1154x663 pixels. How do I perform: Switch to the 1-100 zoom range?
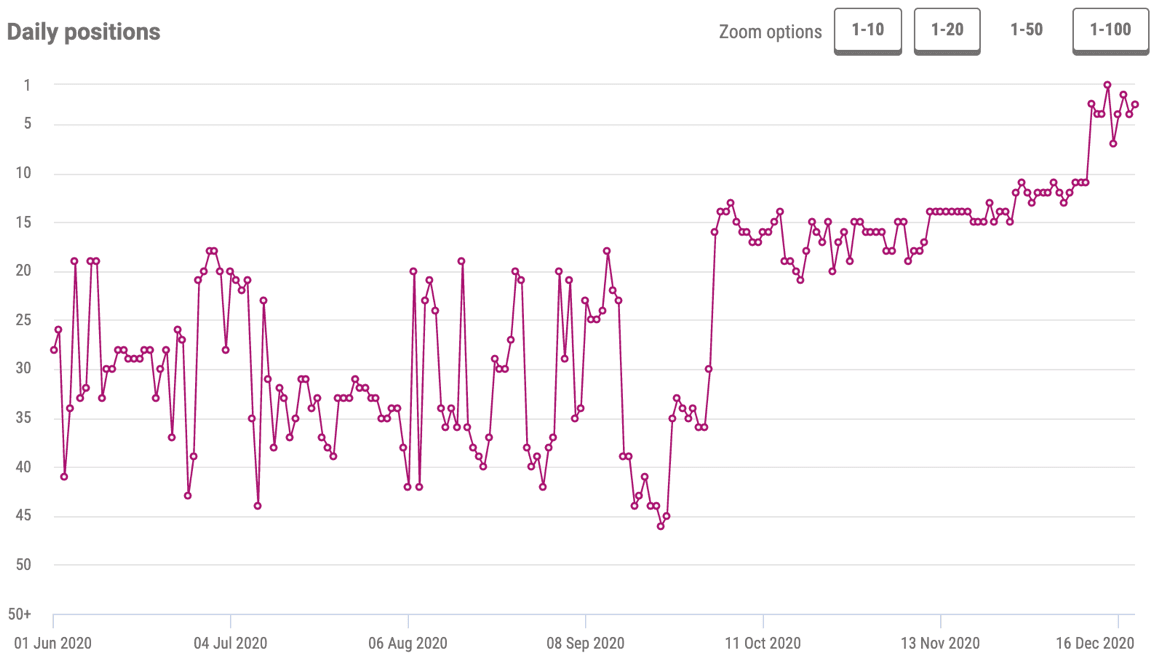click(x=1110, y=31)
